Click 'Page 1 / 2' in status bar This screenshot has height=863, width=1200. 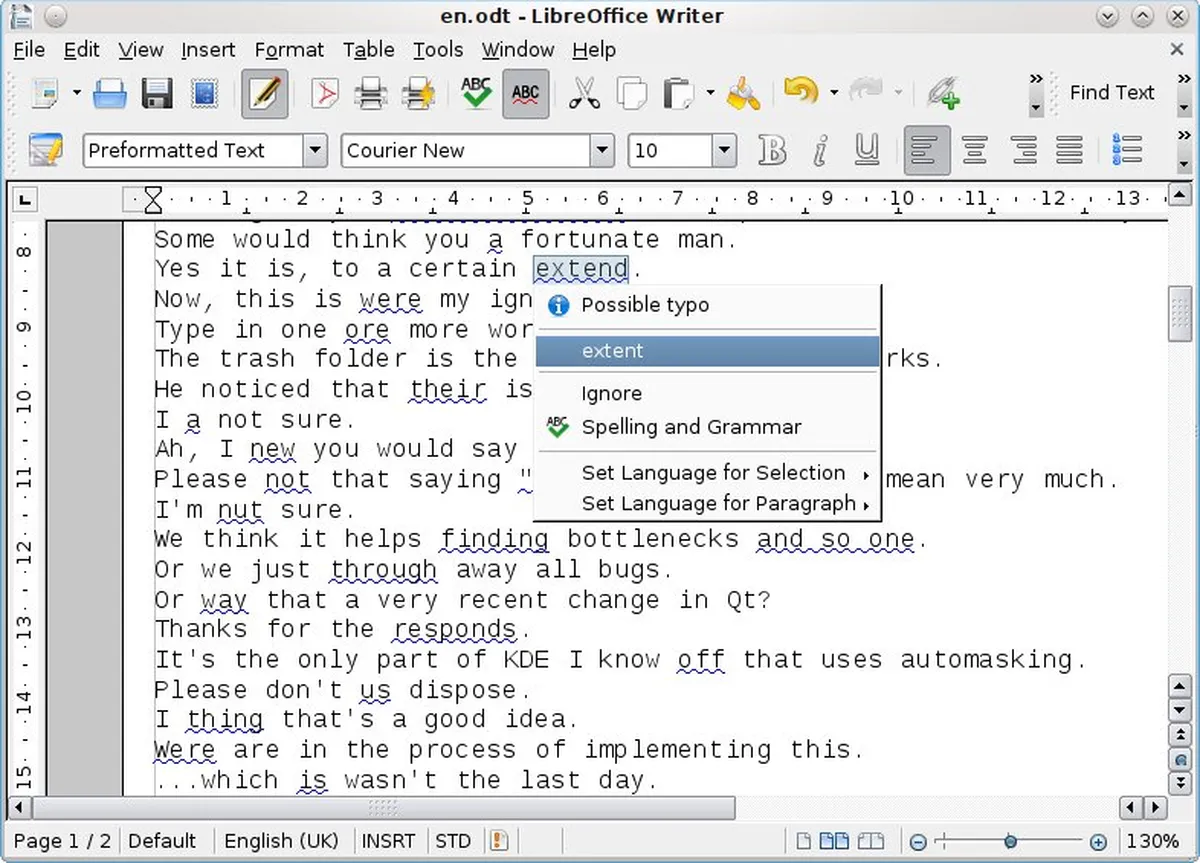pos(63,842)
